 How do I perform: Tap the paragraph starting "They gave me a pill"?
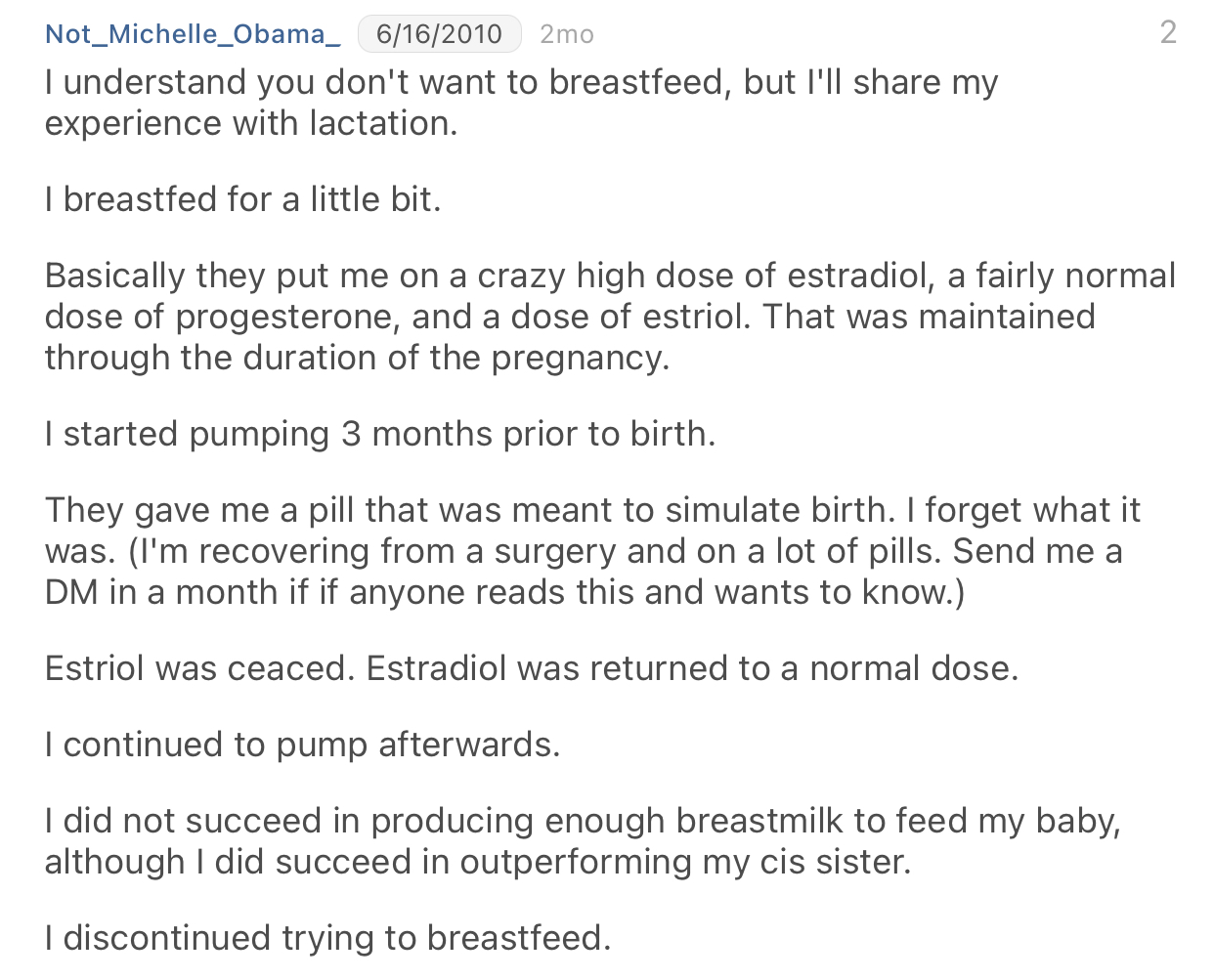(591, 551)
